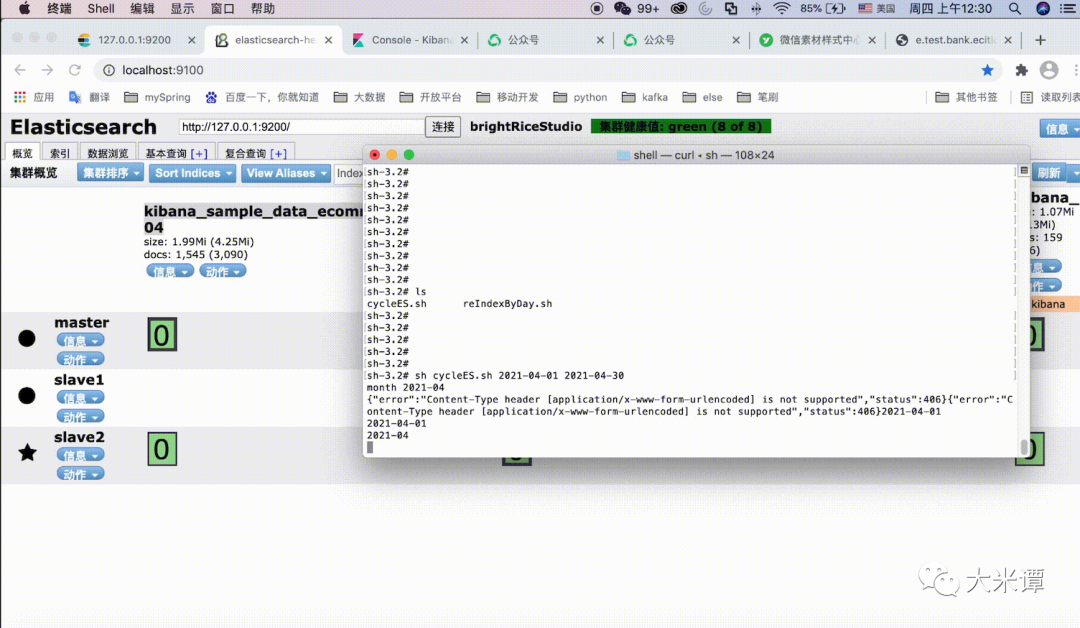
Task: Open slave1 node 动作 dropdown
Action: (81, 416)
